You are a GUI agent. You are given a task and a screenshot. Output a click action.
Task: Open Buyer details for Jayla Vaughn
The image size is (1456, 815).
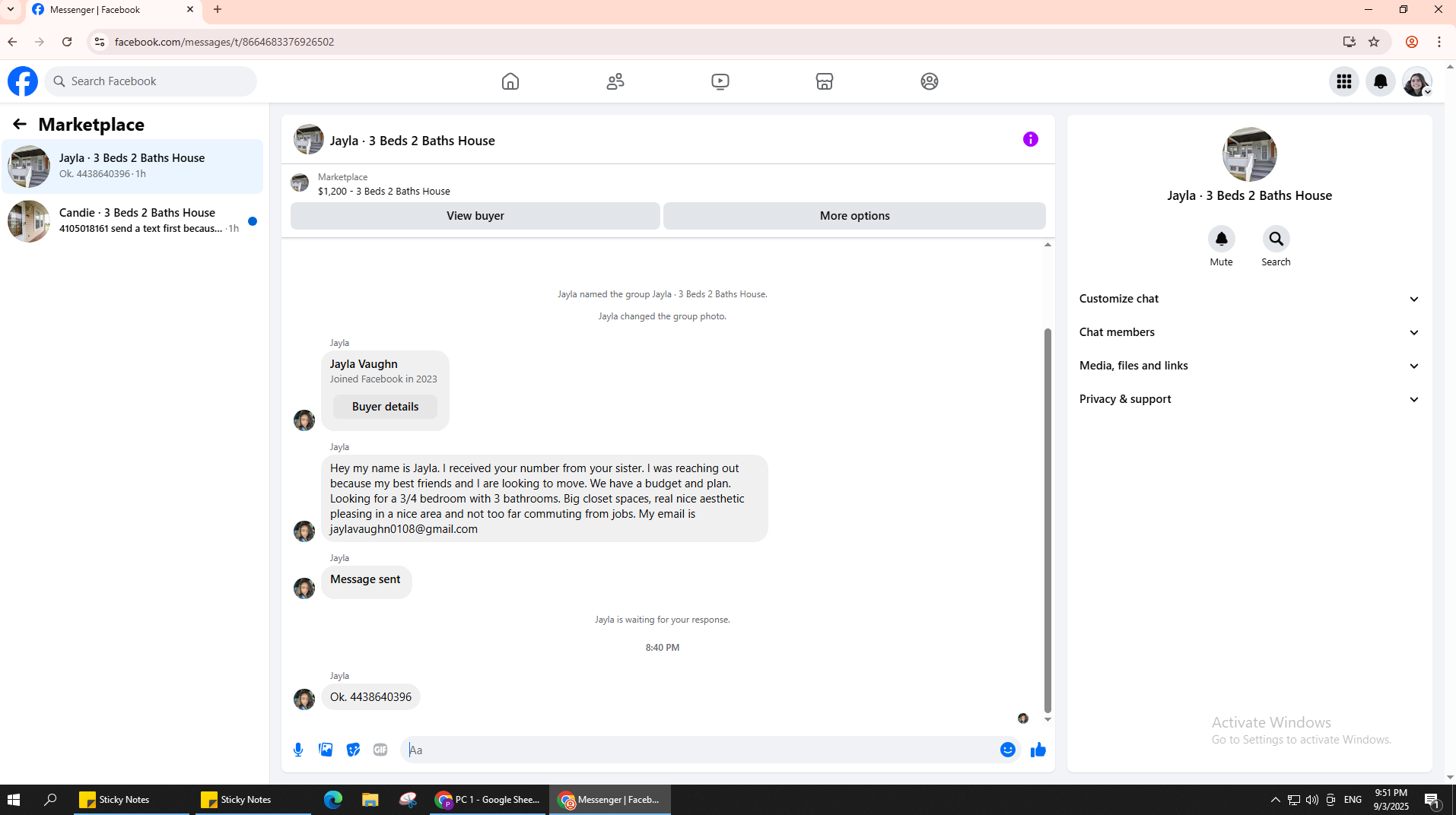tap(385, 407)
